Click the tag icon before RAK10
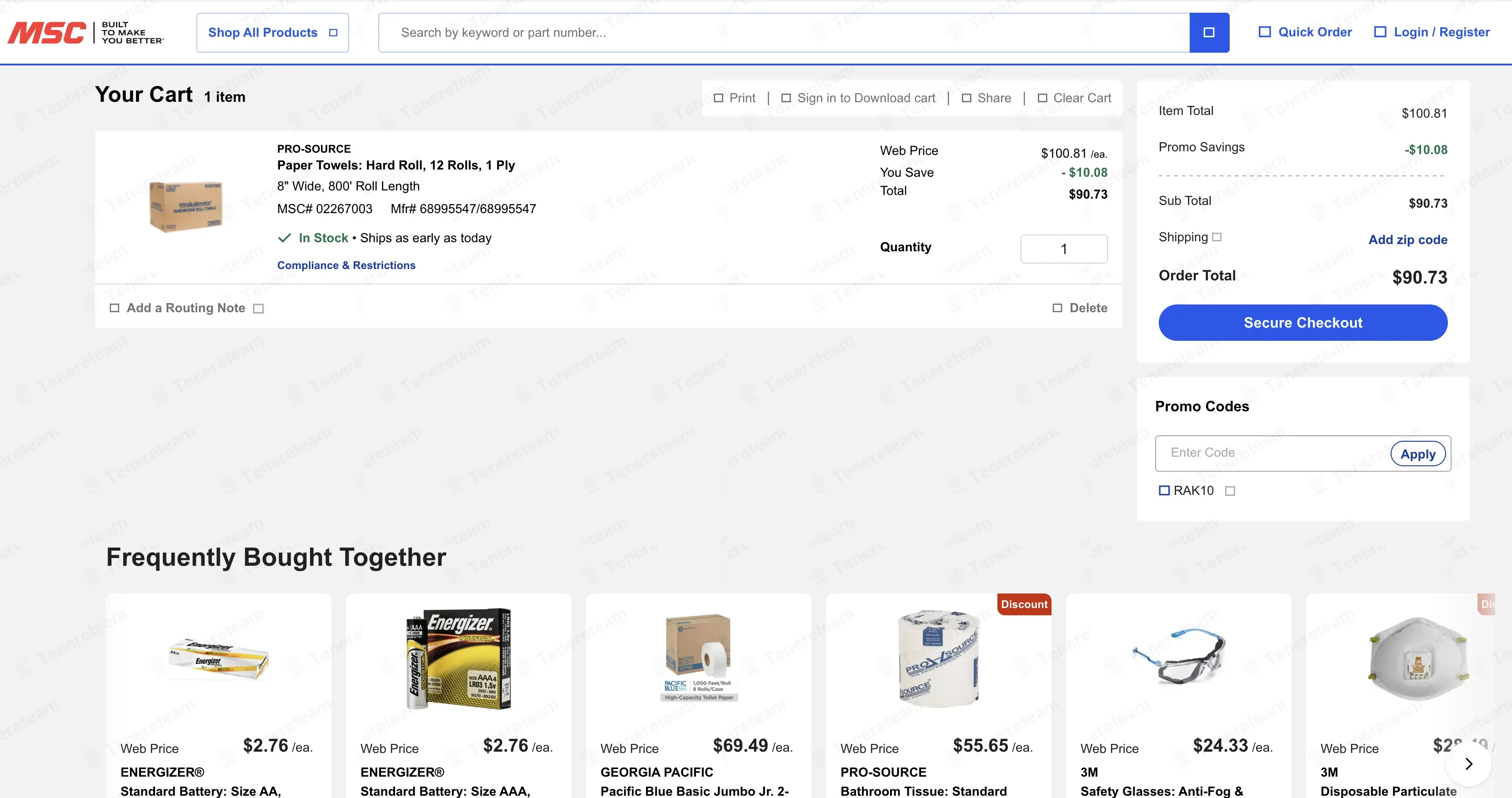Screen dimensions: 1512x798 (1164, 490)
